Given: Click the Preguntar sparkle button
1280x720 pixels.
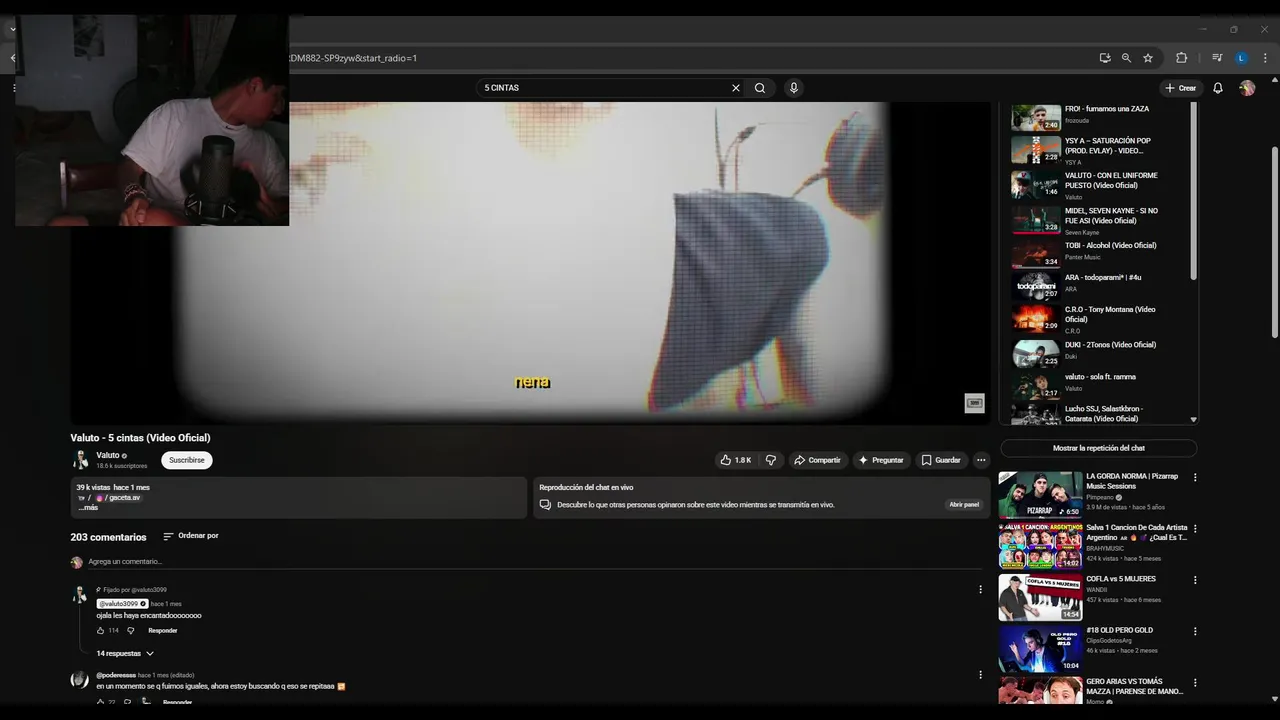Looking at the screenshot, I should (x=881, y=460).
